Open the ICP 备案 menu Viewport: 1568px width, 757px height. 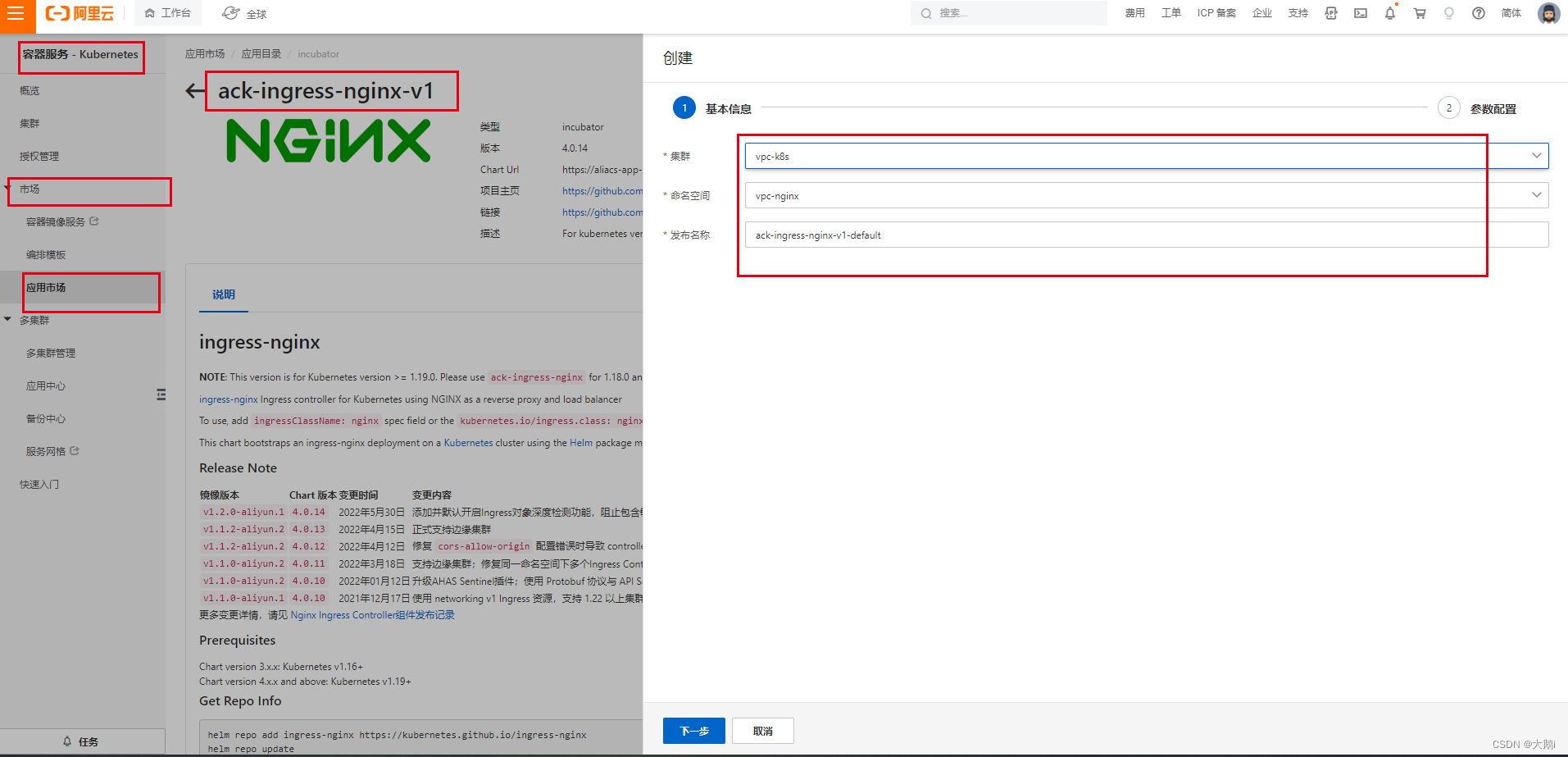click(1216, 13)
